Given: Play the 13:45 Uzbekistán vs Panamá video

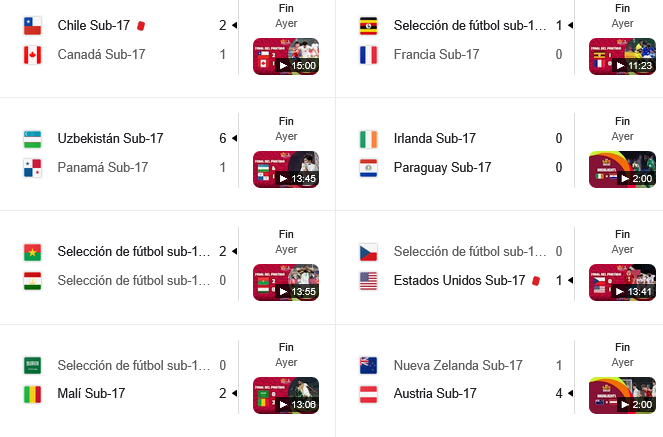Looking at the screenshot, I should (x=286, y=169).
